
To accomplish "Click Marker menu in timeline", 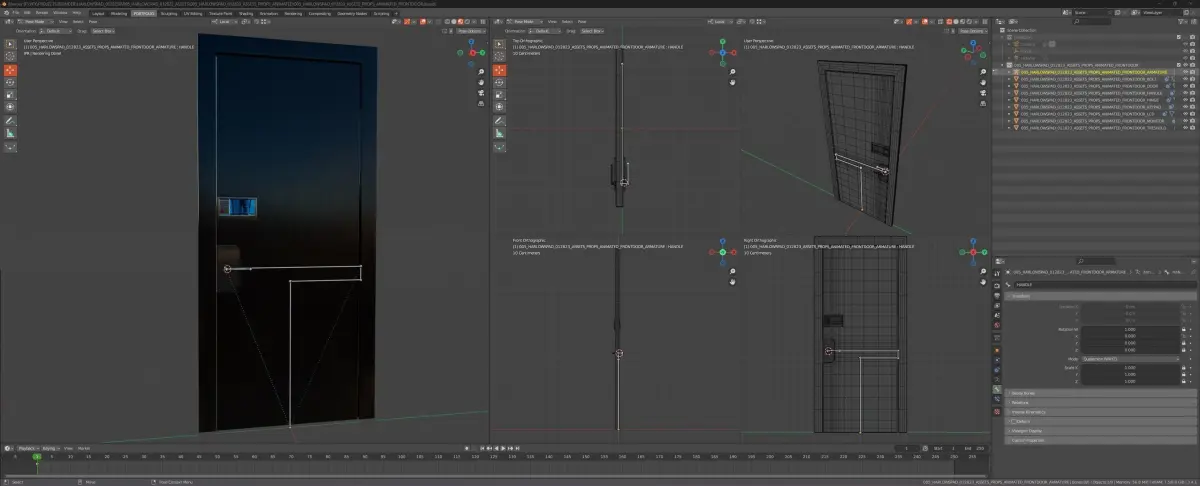I will click(84, 448).
